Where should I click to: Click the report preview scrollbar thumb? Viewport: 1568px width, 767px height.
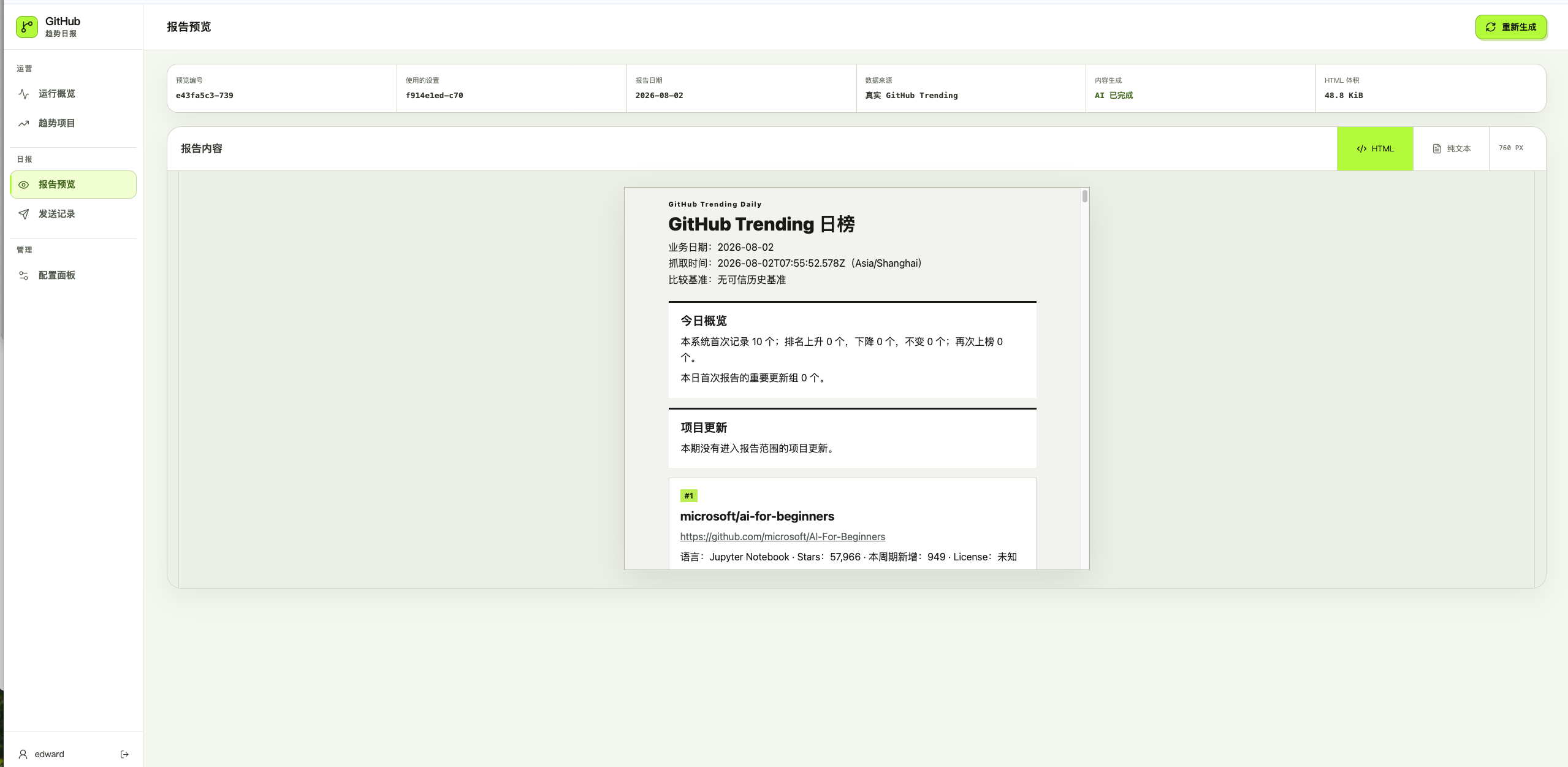click(1084, 196)
